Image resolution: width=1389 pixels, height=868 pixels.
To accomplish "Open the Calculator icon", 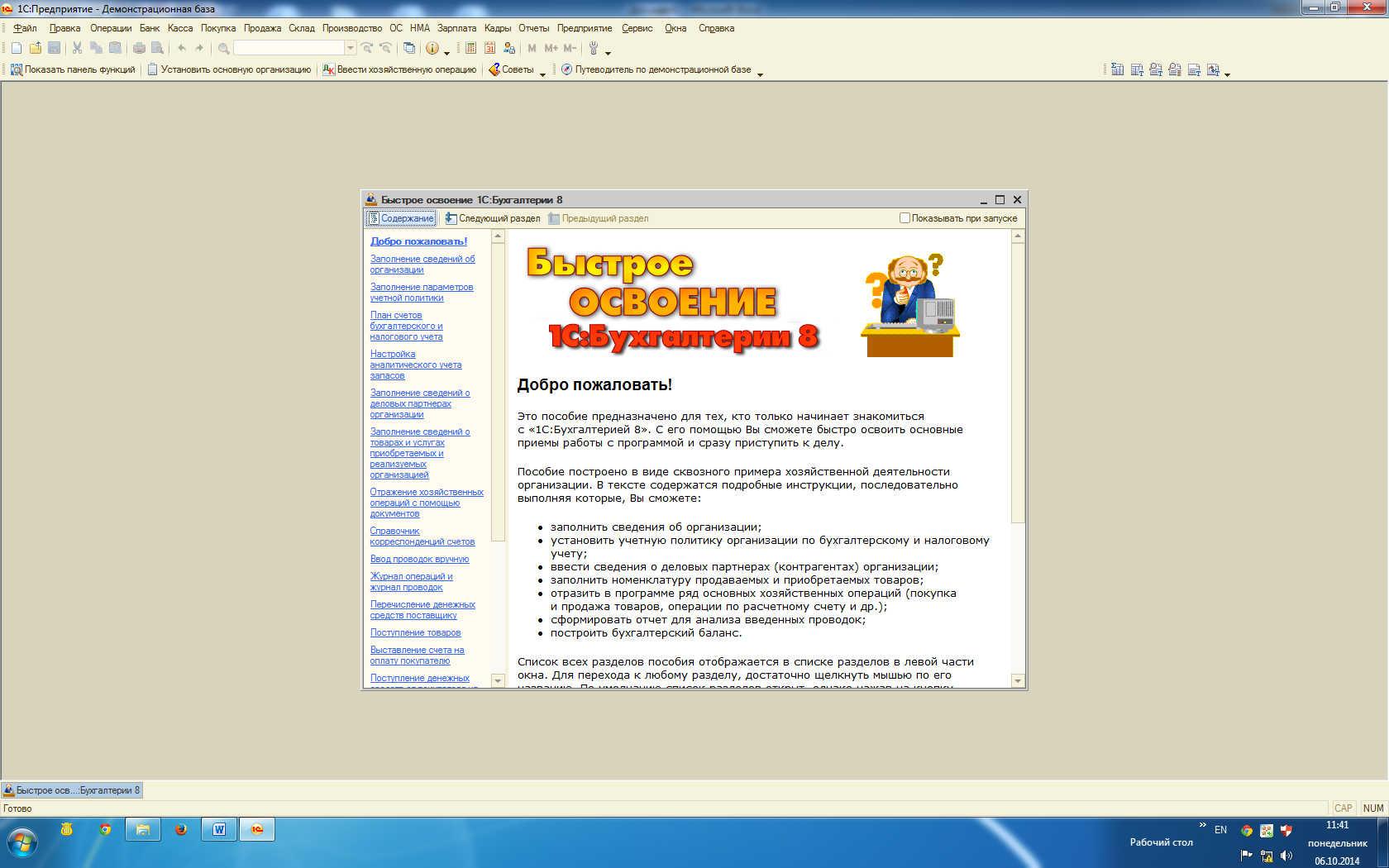I will (470, 48).
